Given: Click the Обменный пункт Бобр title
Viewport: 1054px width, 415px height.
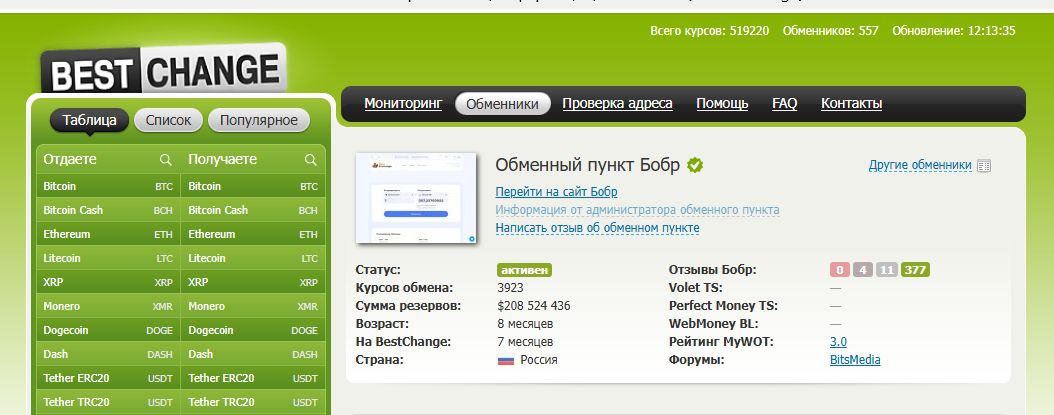Looking at the screenshot, I should coord(587,165).
